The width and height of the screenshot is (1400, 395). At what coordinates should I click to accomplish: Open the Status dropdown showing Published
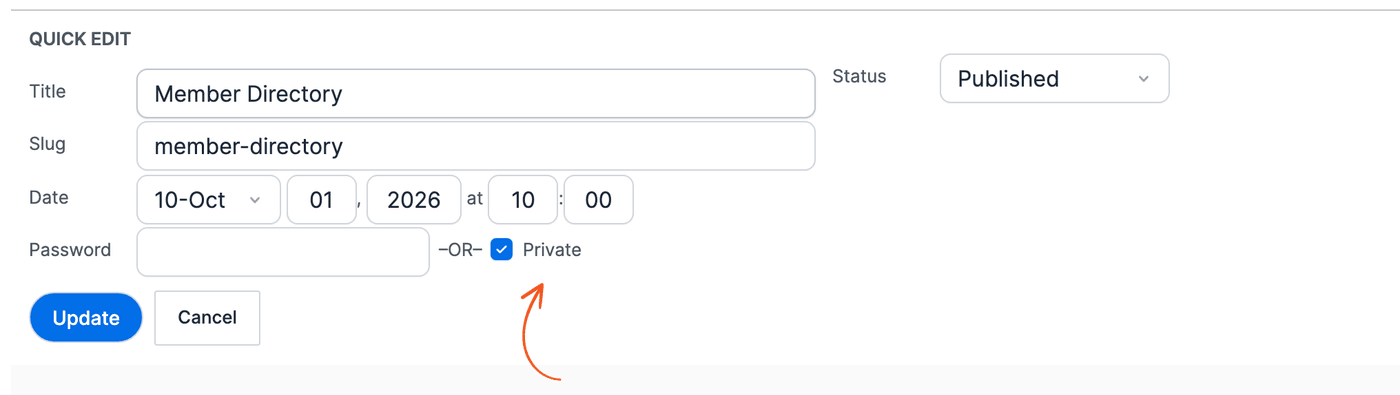[x=1054, y=78]
